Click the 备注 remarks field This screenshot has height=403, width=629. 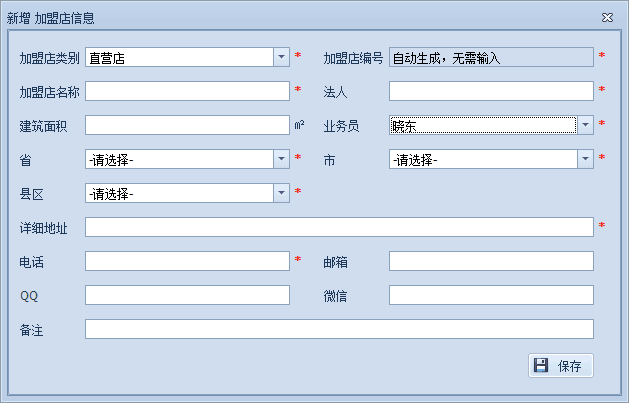point(339,329)
